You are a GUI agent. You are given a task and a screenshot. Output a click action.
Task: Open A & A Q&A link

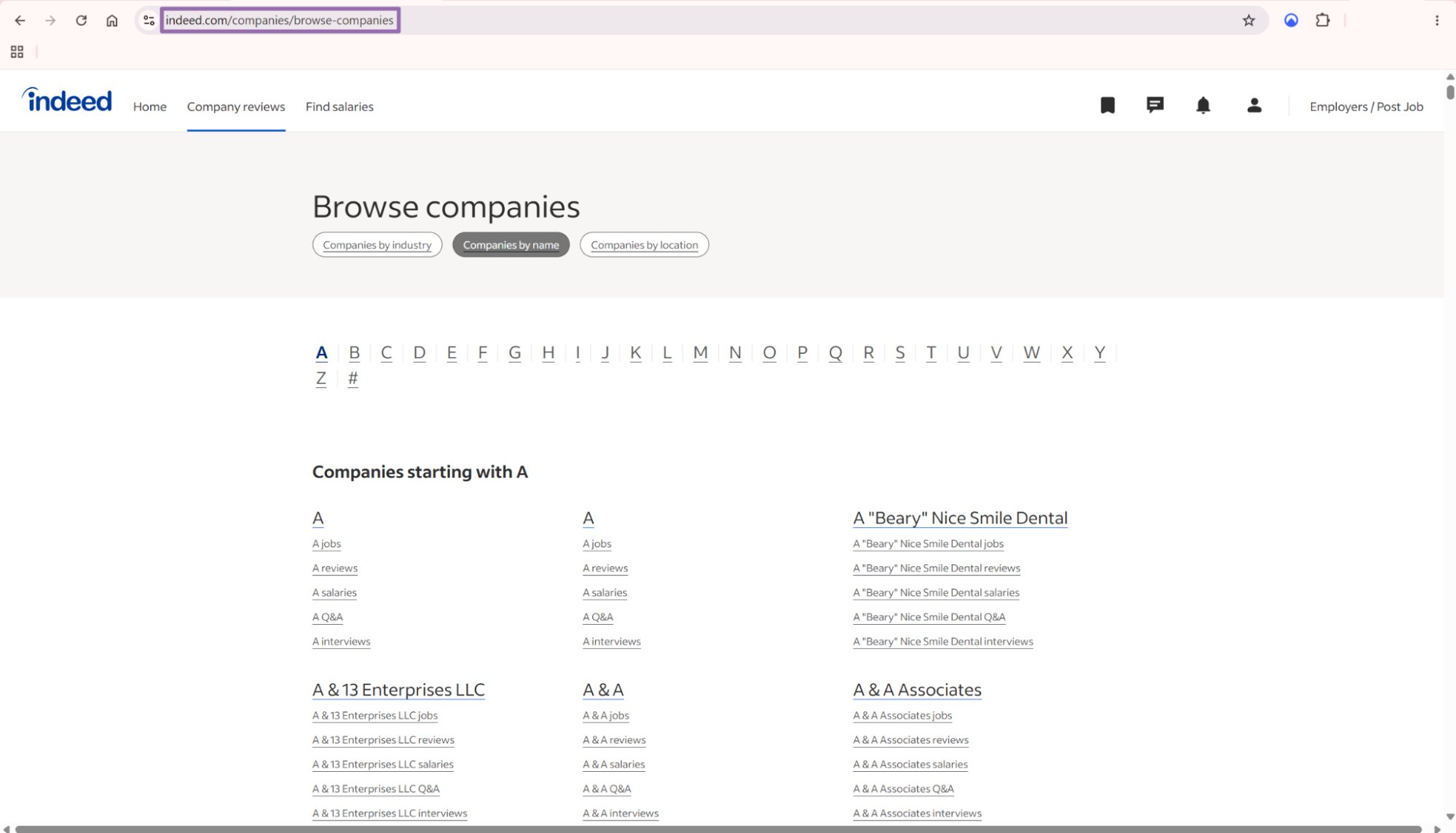coord(607,789)
